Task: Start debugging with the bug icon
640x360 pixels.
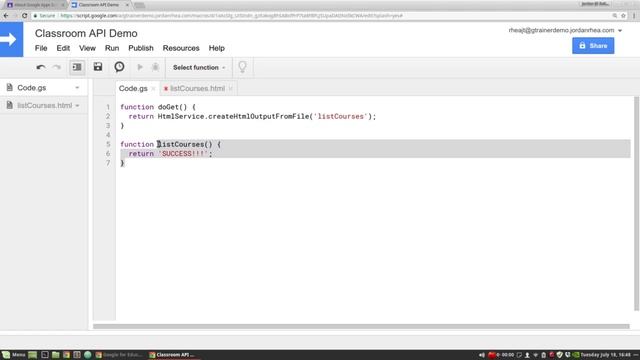Action: [x=156, y=67]
